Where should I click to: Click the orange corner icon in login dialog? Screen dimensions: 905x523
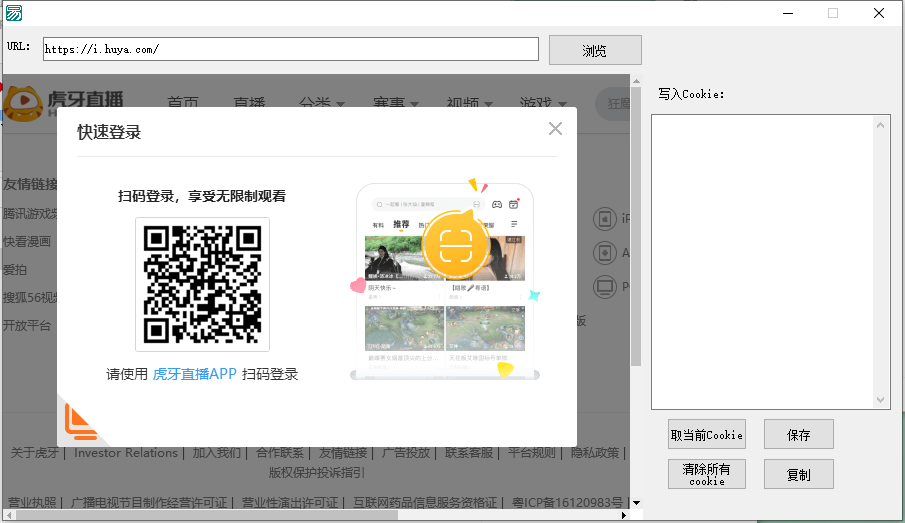[80, 422]
